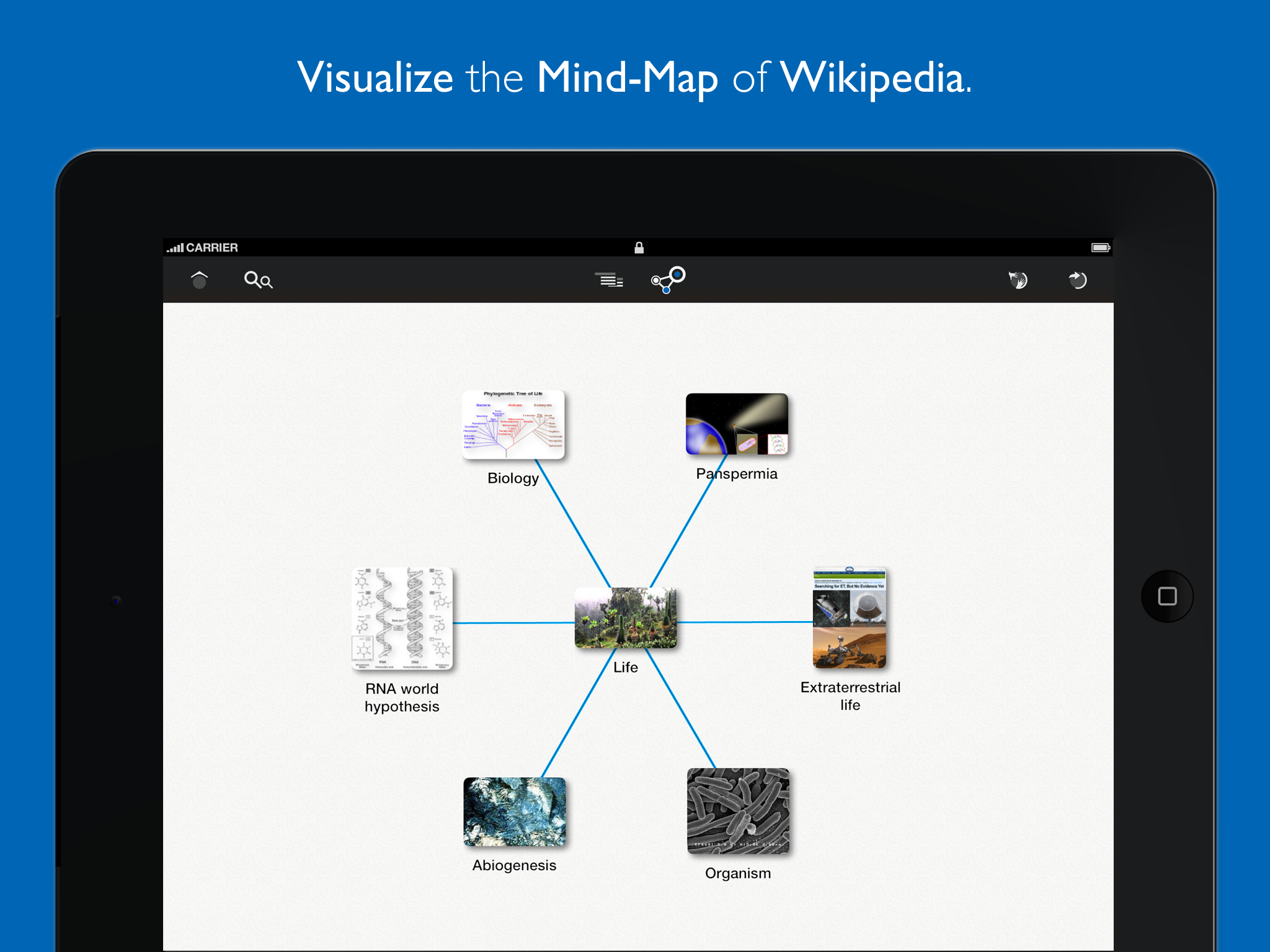
Task: Select the mind-map graph view icon
Action: (x=668, y=280)
